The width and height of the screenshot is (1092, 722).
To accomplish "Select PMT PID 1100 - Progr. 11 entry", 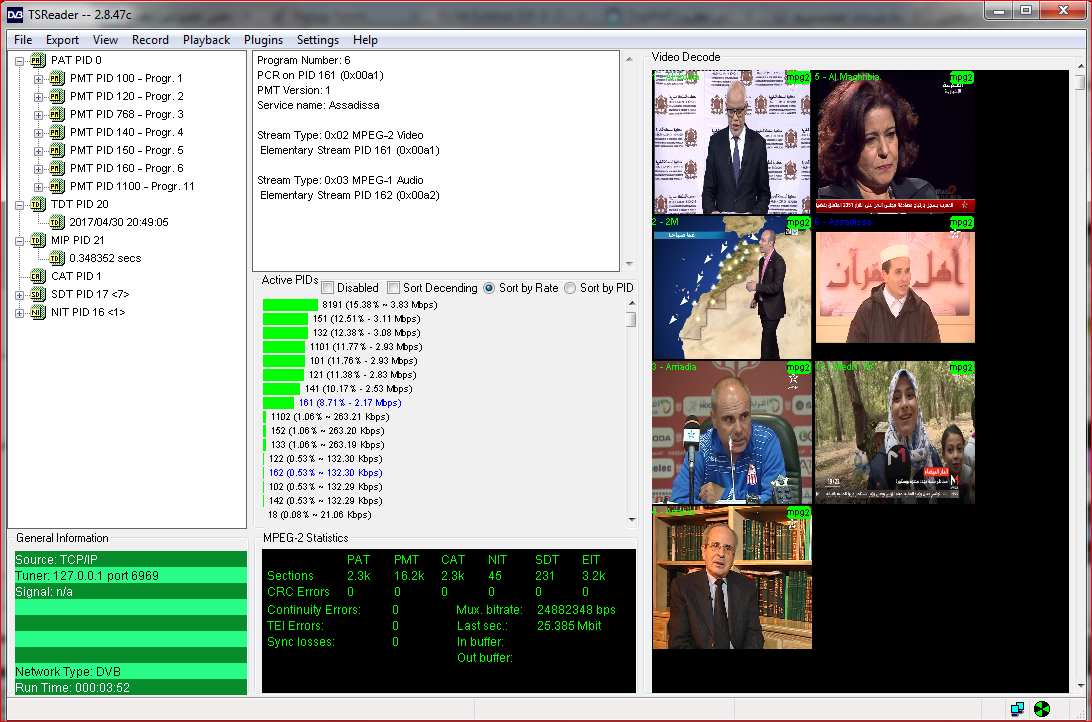I will point(131,186).
